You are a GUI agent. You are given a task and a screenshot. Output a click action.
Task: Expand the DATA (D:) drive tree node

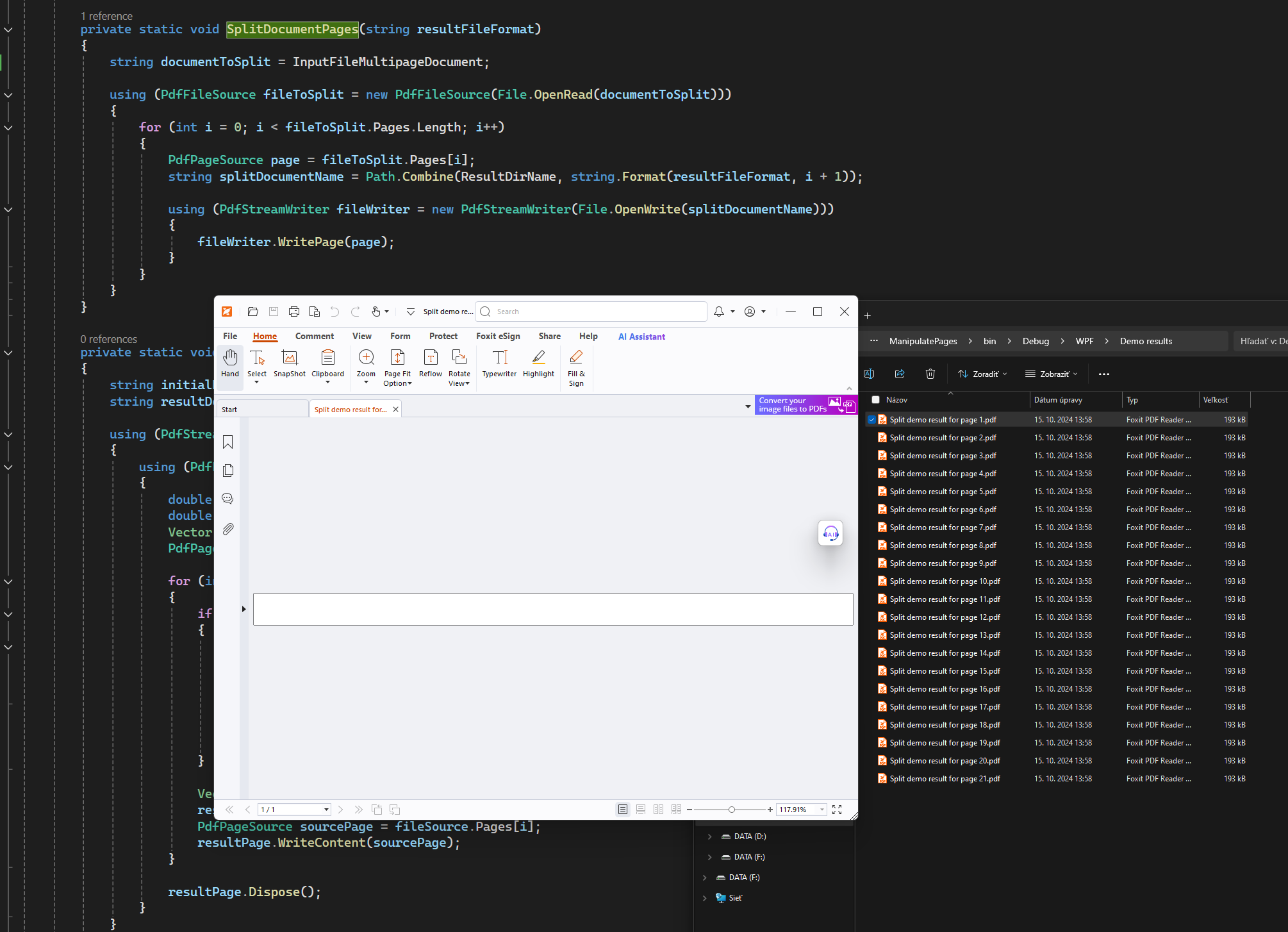click(709, 836)
